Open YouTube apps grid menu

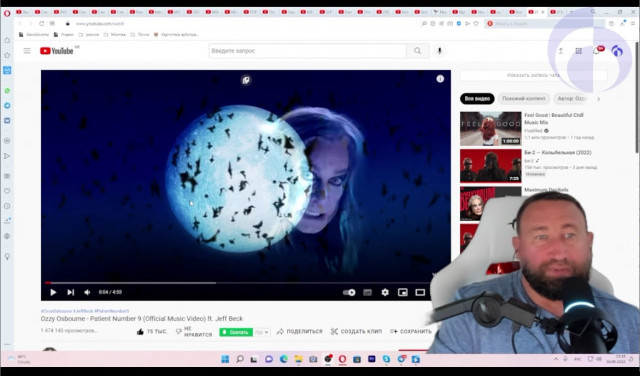point(578,51)
